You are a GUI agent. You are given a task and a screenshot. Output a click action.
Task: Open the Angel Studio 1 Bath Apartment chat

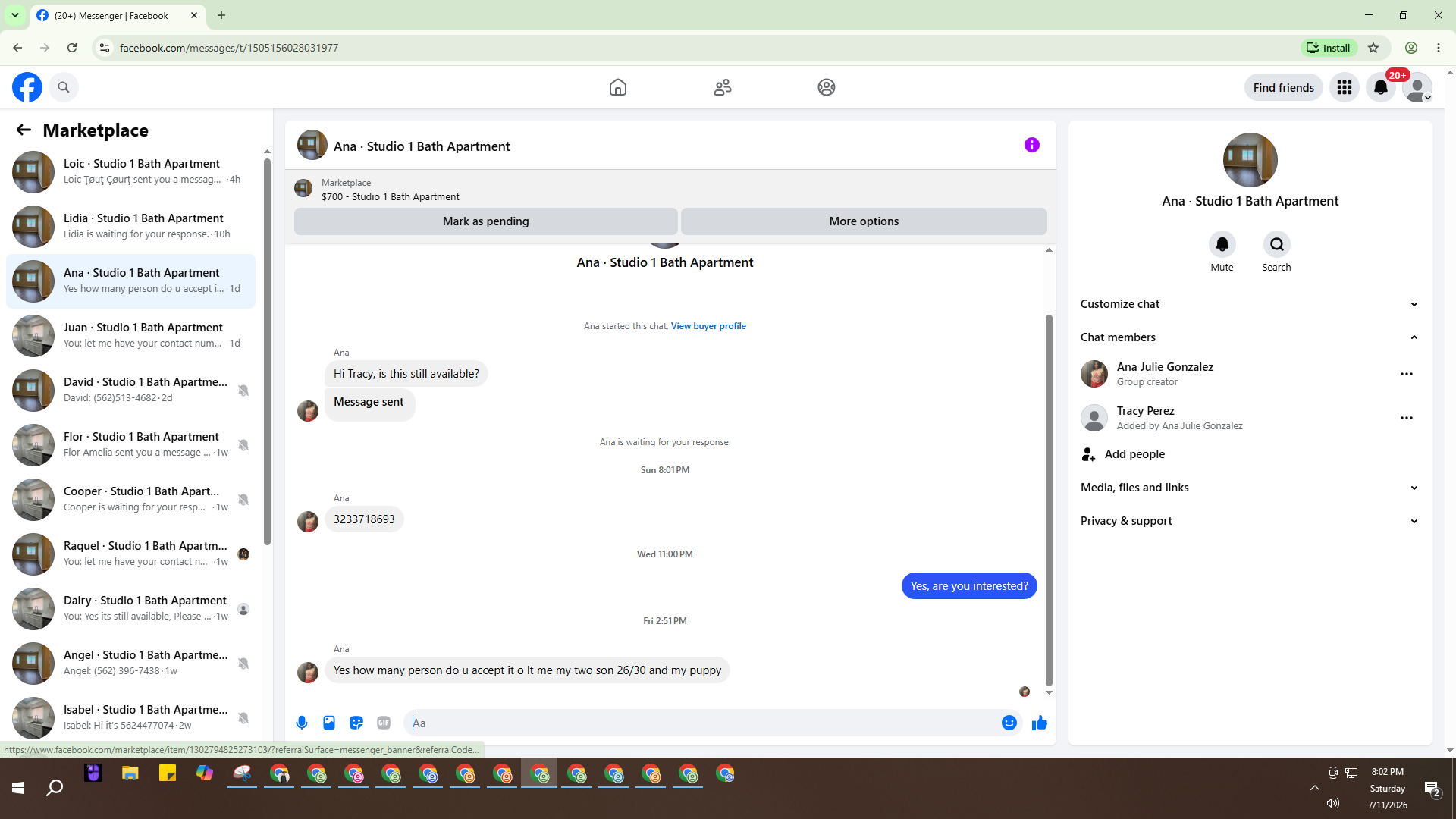pyautogui.click(x=130, y=664)
